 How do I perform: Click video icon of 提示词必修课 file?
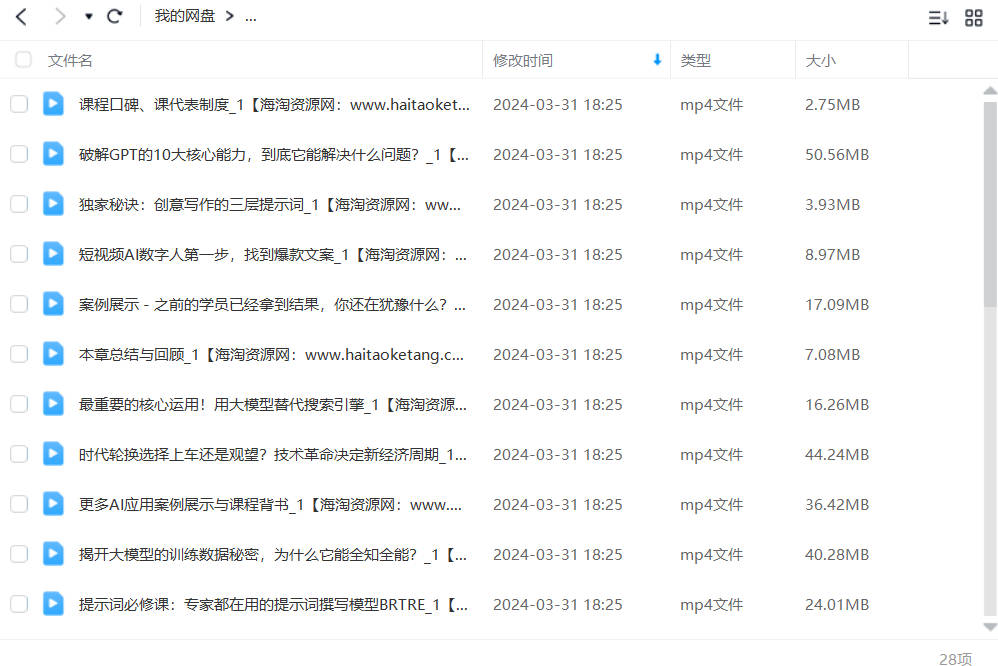[53, 604]
